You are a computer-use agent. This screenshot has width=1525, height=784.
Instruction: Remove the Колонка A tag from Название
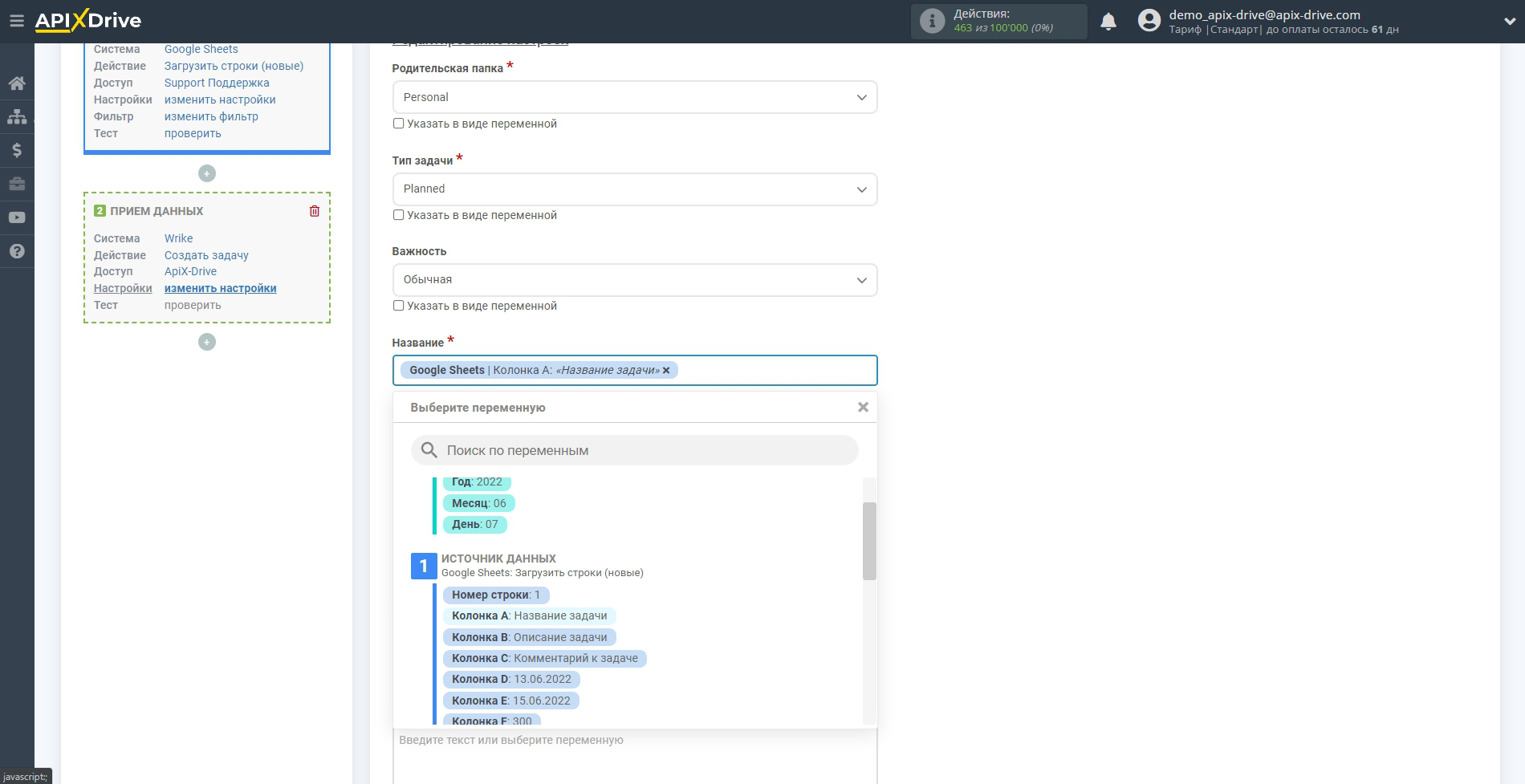click(x=666, y=371)
